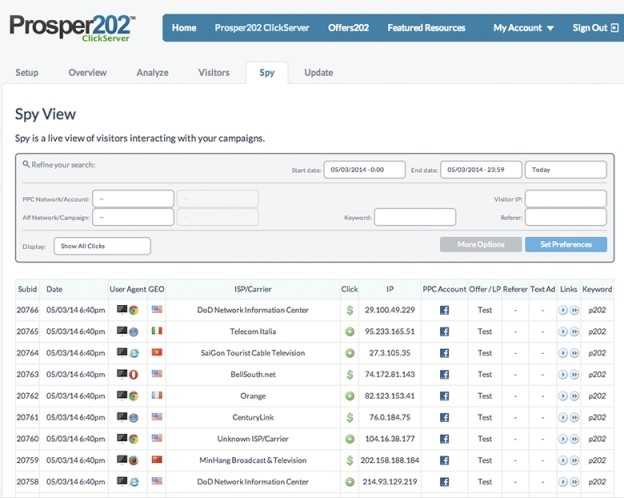Click the Unknown ISP/Carrier cell
This screenshot has height=498, width=624.
(x=253, y=439)
